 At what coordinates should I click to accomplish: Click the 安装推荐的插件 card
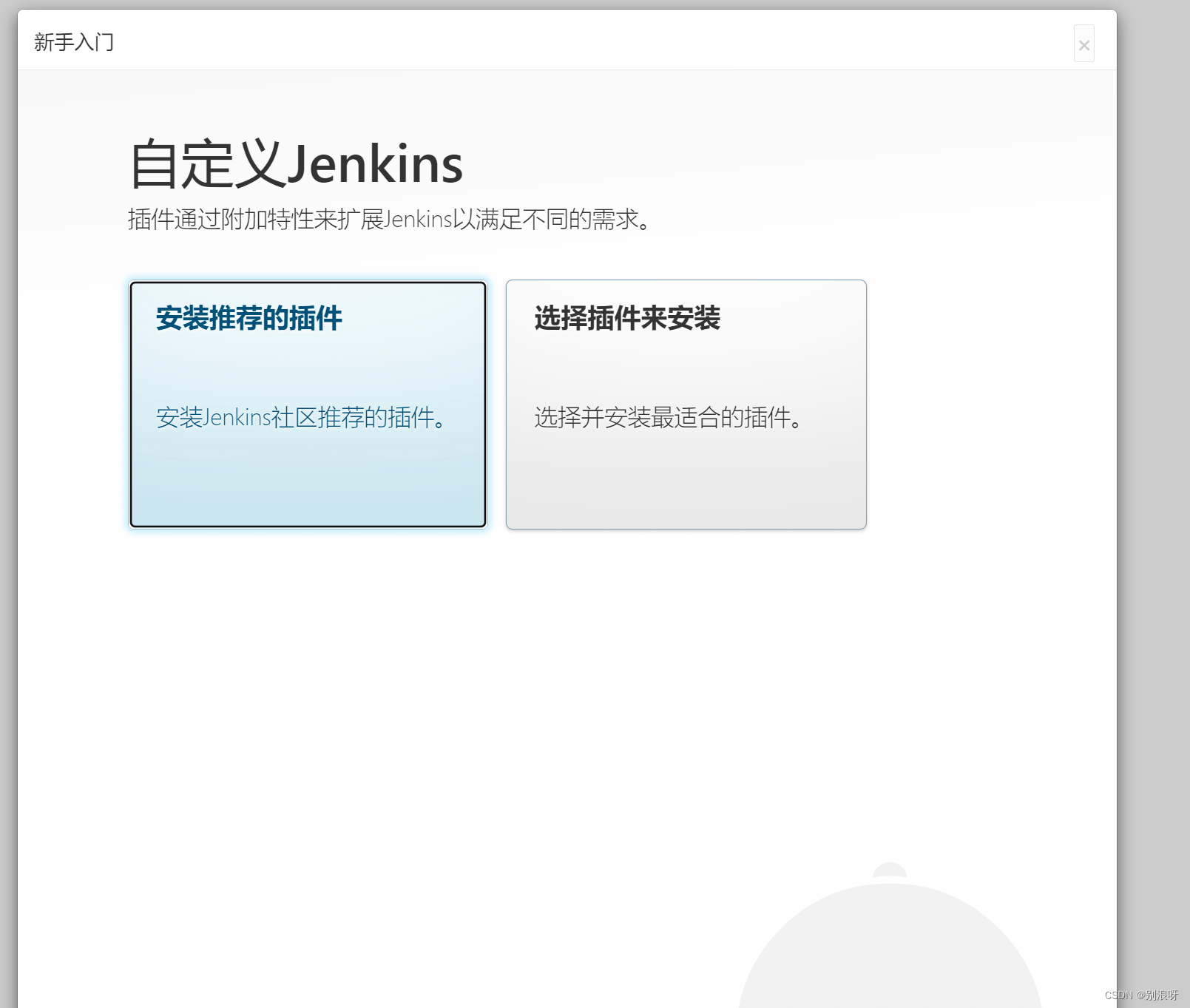click(308, 405)
